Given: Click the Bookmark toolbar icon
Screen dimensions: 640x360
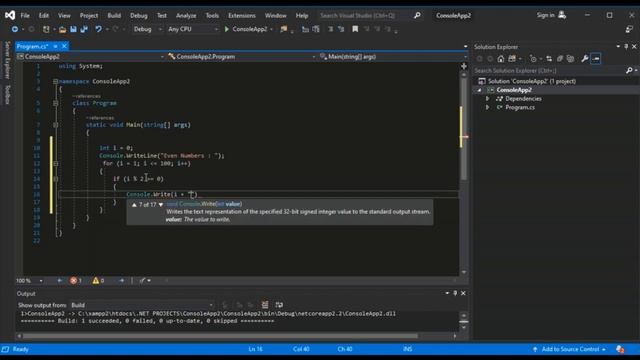Looking at the screenshot, I should (355, 29).
